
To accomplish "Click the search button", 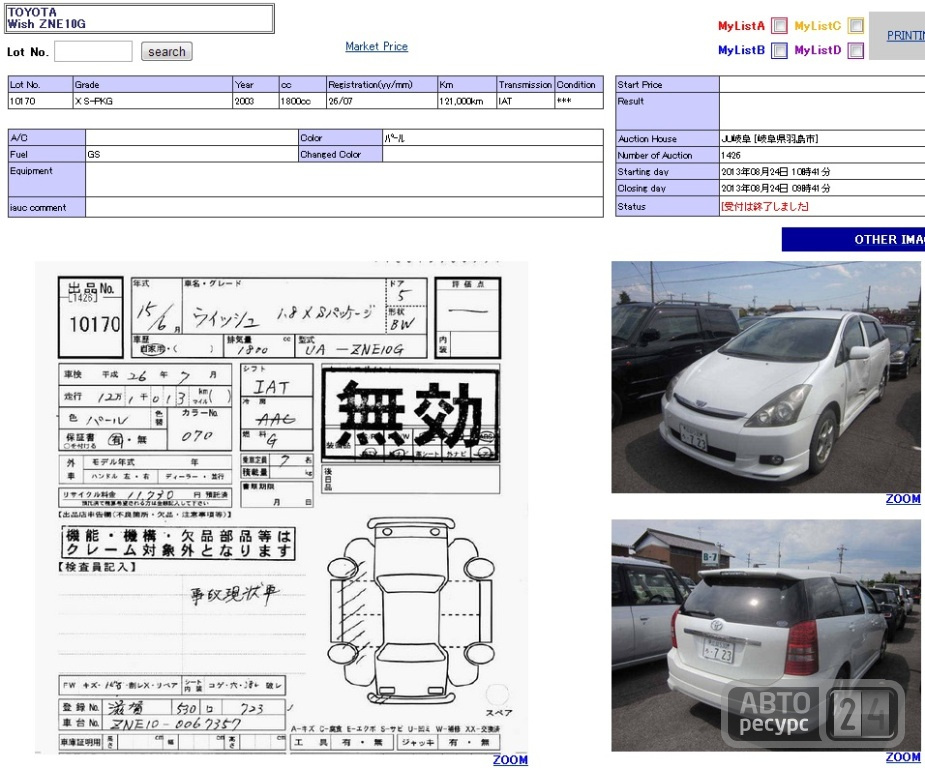I will pyautogui.click(x=166, y=51).
